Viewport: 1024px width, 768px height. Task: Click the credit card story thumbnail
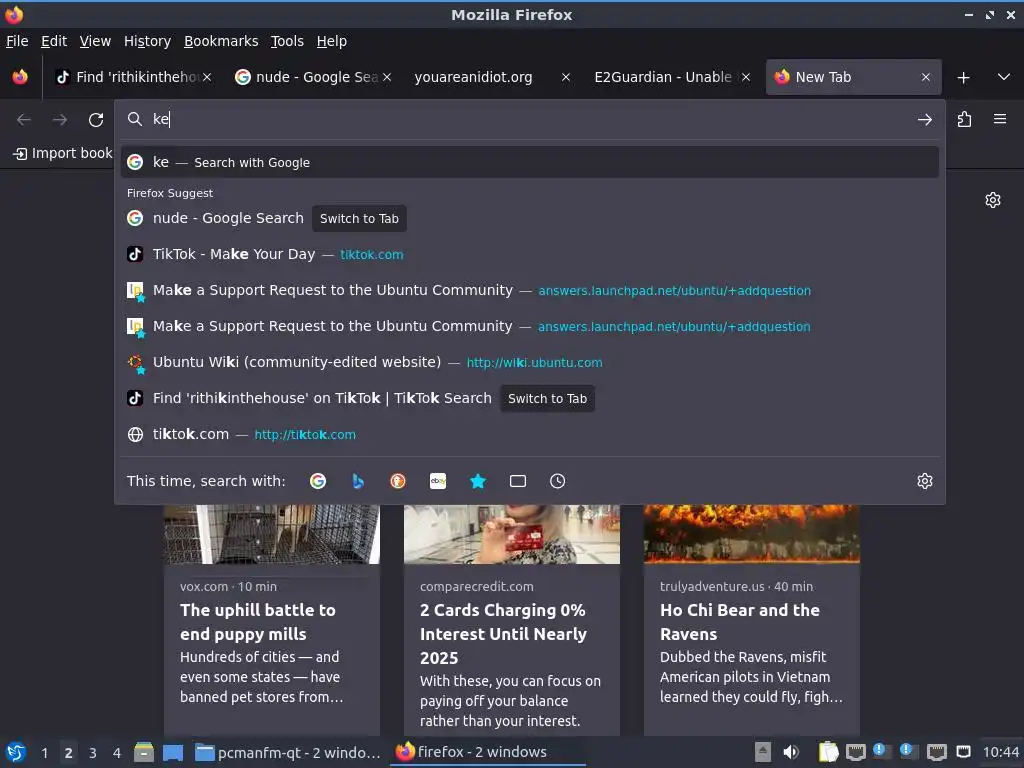(512, 534)
